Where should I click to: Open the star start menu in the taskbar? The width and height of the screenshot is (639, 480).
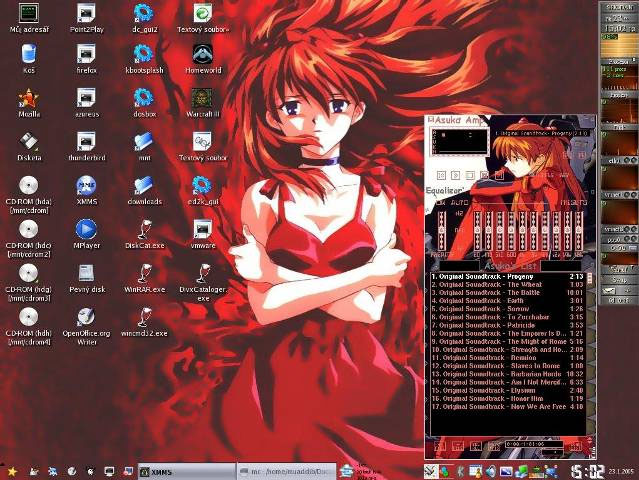point(12,471)
